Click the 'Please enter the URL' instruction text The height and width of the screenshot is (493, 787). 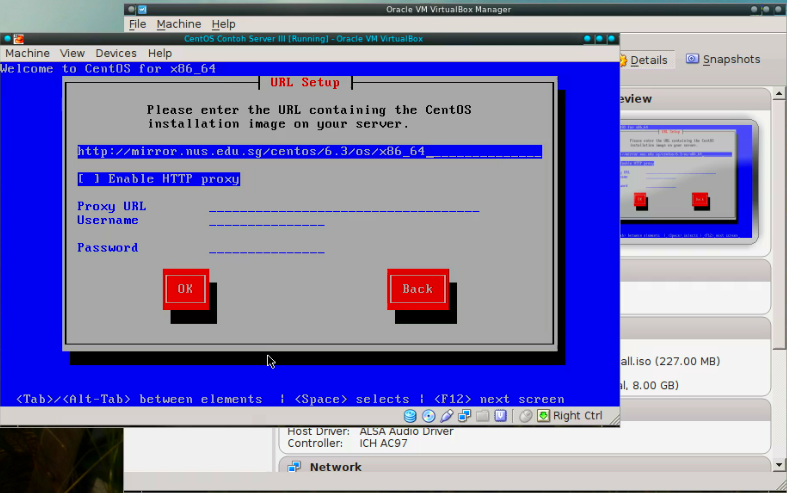click(x=309, y=117)
